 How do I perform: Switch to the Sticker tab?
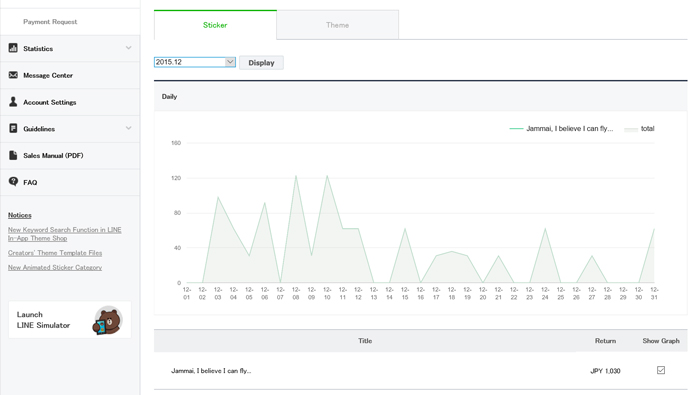click(215, 25)
